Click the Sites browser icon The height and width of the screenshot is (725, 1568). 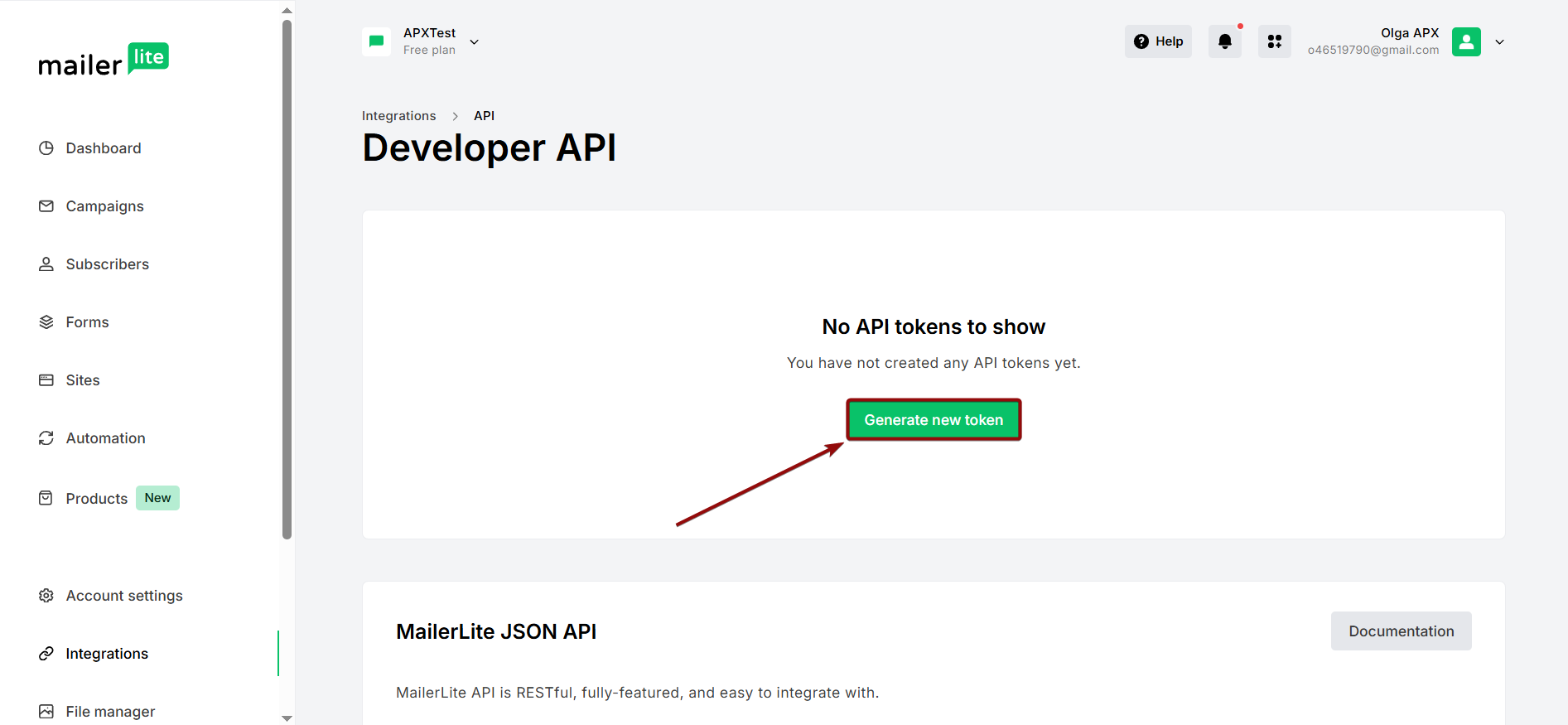pyautogui.click(x=46, y=380)
